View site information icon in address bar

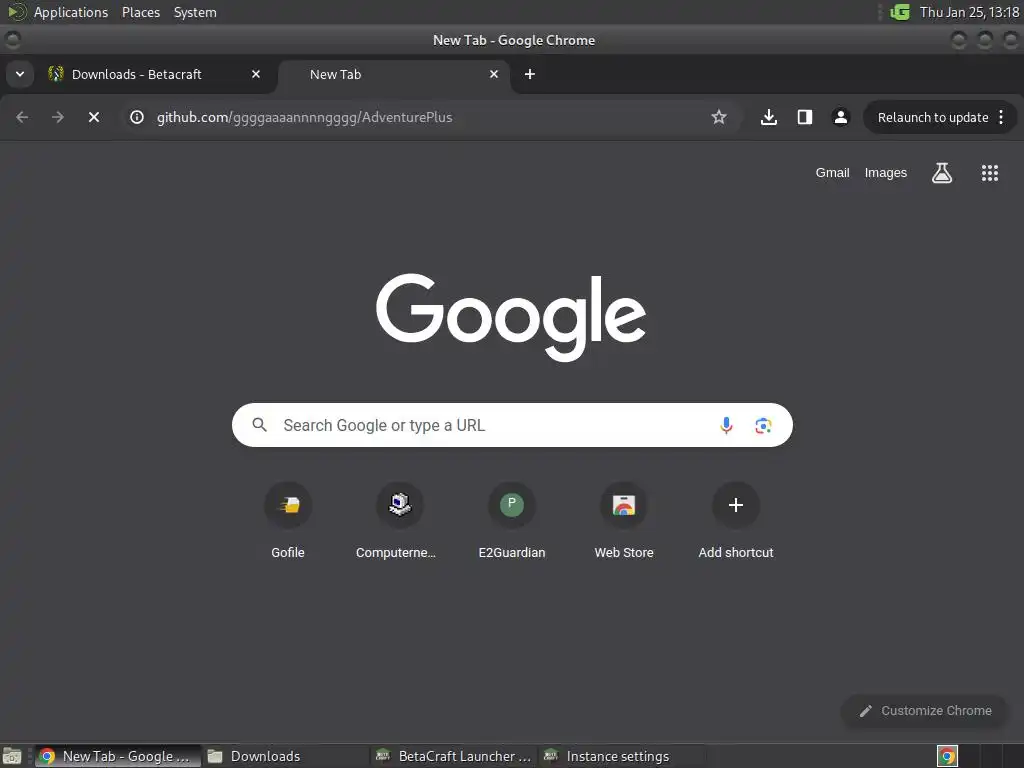click(136, 117)
